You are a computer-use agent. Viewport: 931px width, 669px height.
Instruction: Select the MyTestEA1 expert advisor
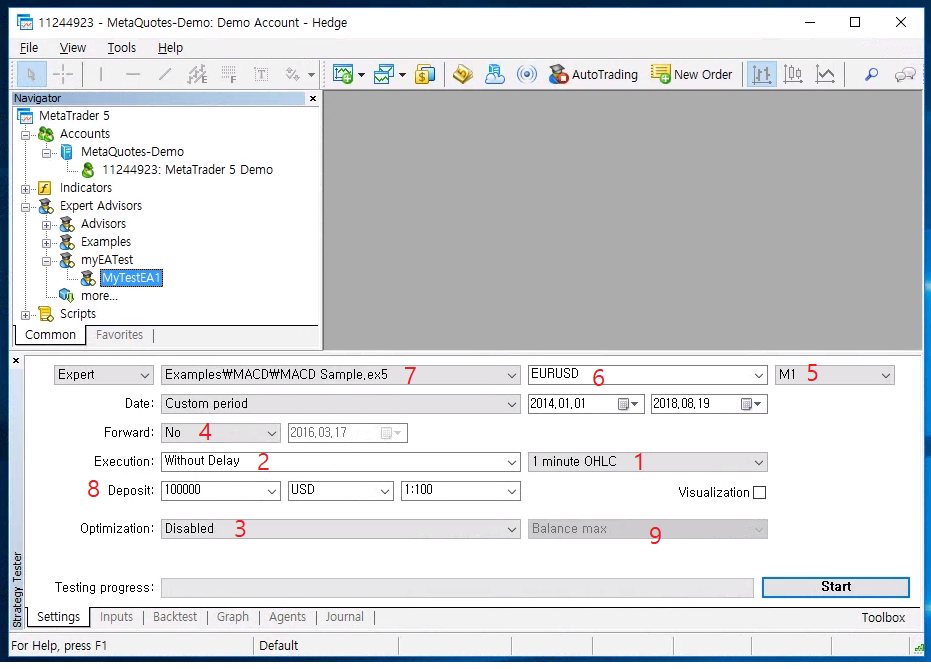(131, 278)
